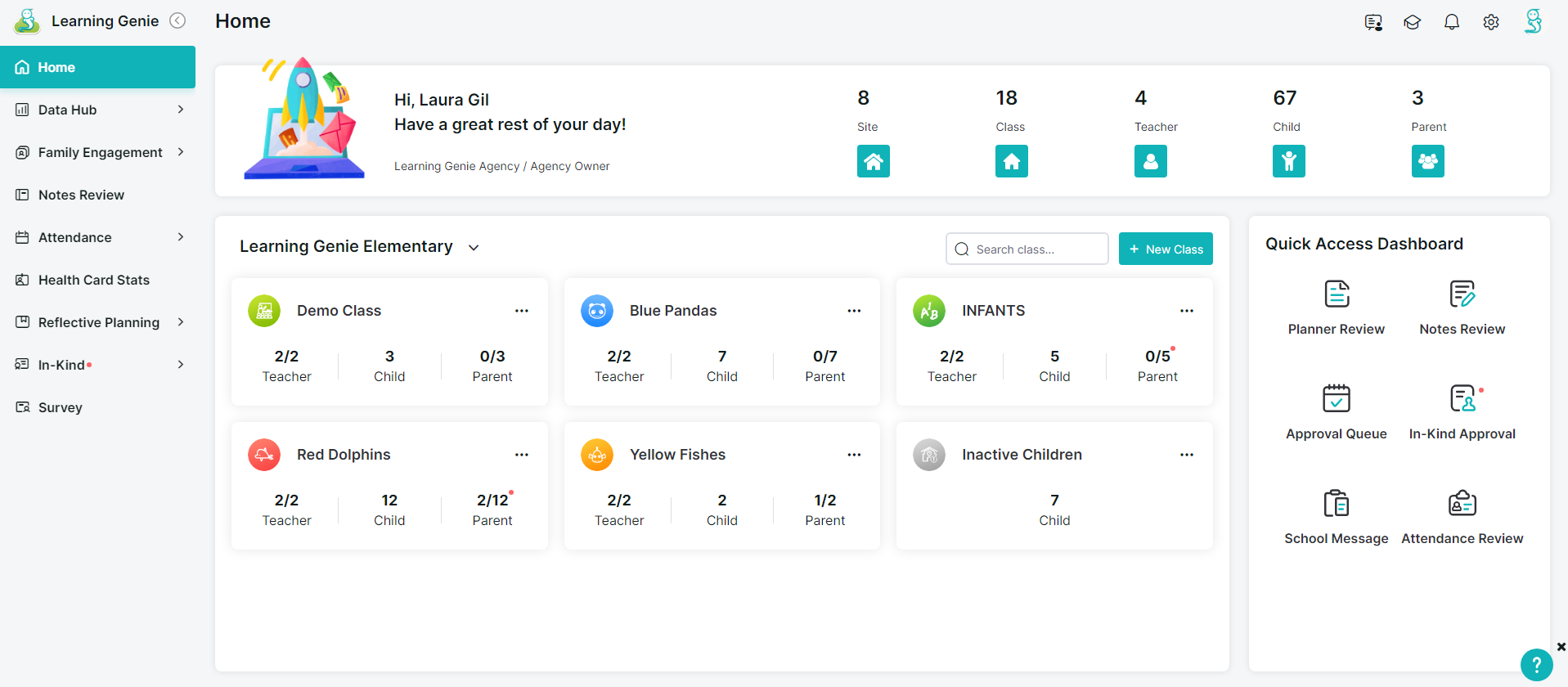Open Planner Review quick access icon
The image size is (1568, 687).
pos(1337,294)
